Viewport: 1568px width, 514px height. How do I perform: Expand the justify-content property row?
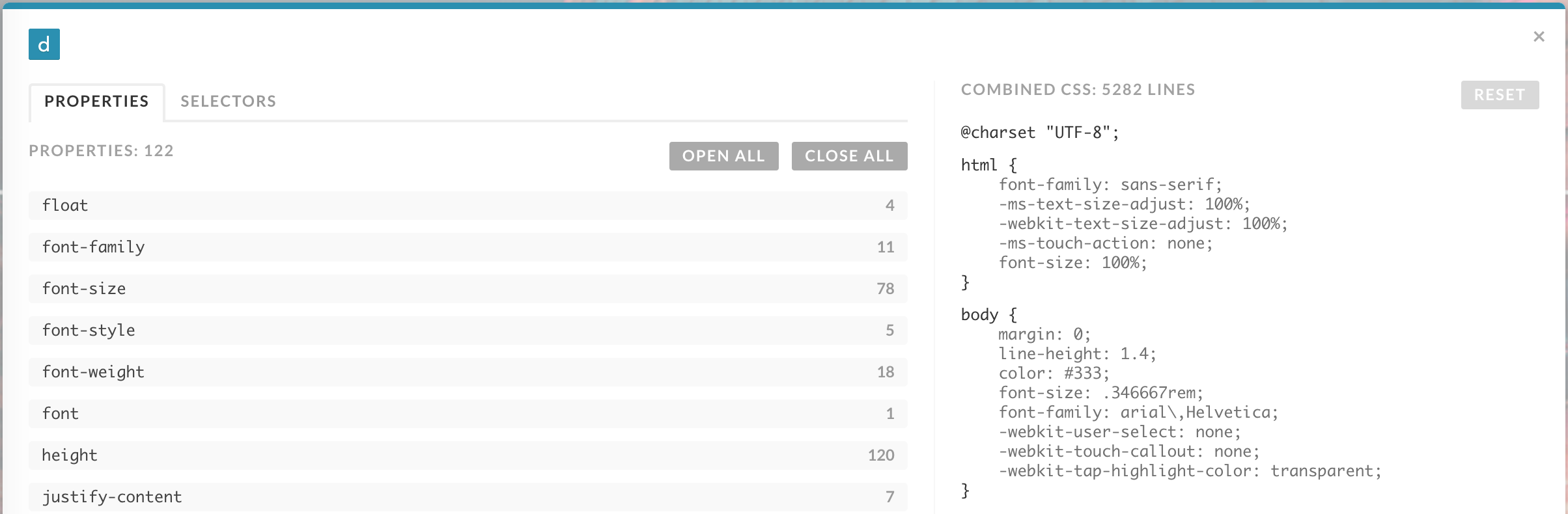(x=468, y=497)
